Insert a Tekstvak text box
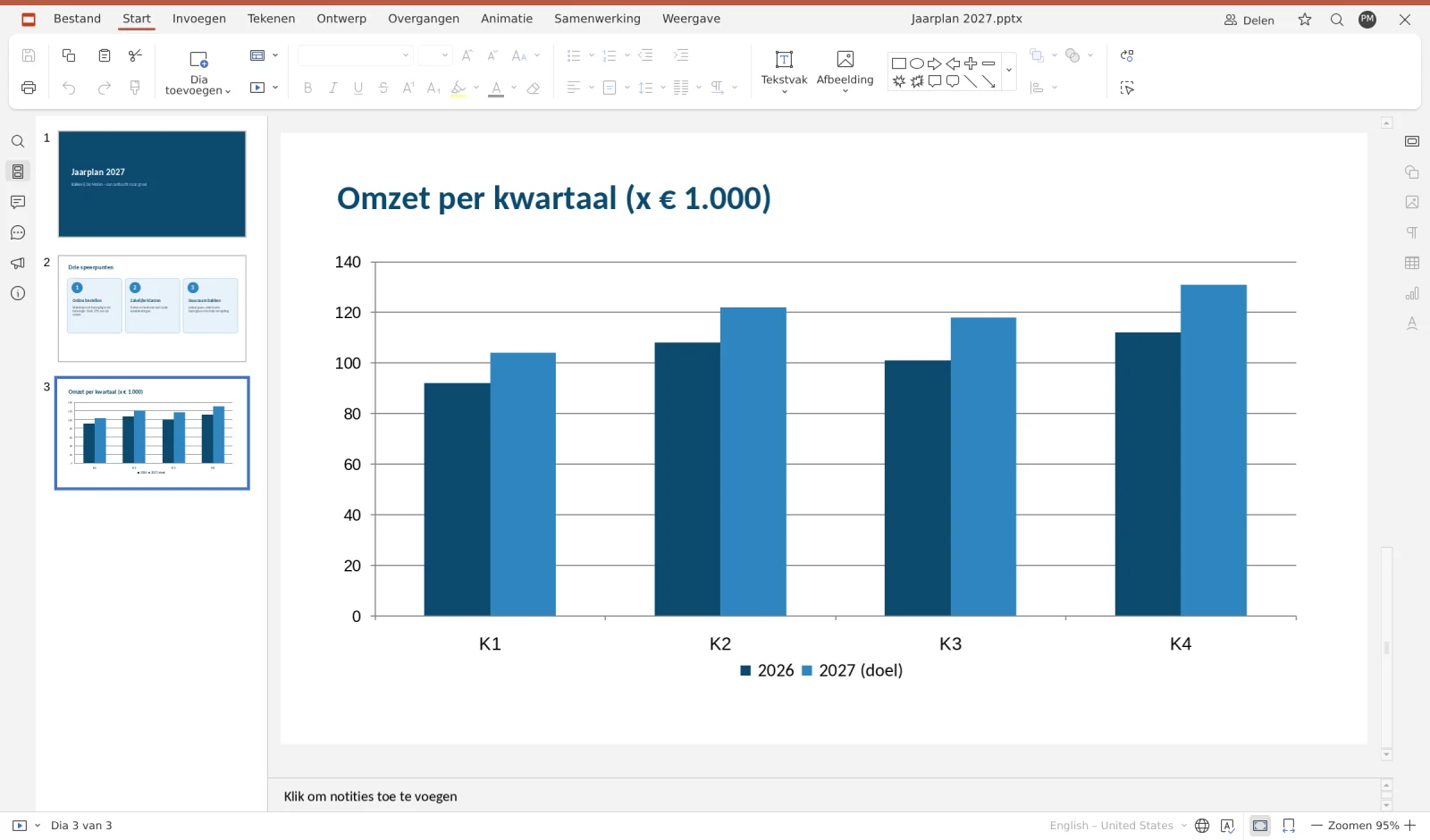 coord(784,71)
